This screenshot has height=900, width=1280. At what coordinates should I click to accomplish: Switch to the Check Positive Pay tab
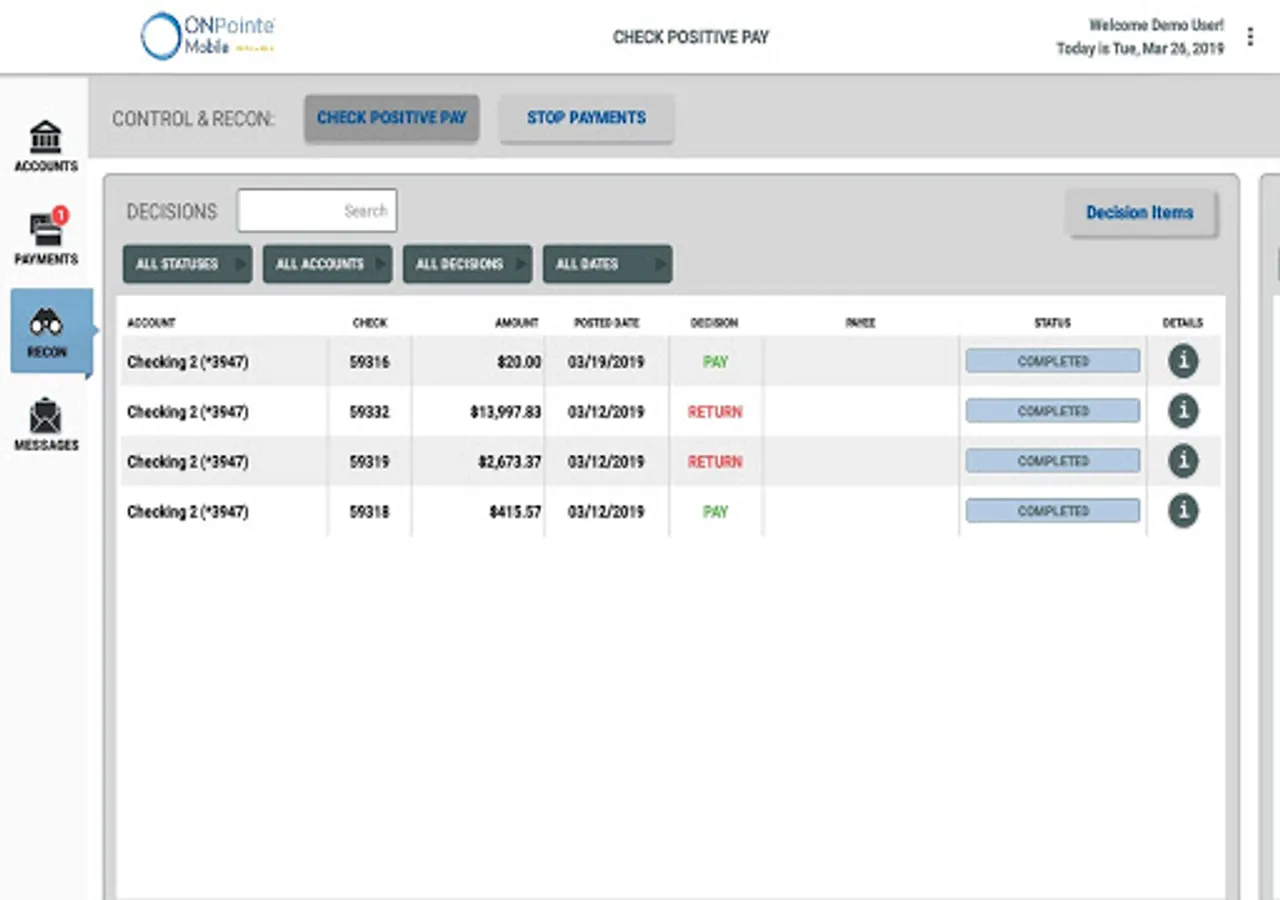coord(392,118)
